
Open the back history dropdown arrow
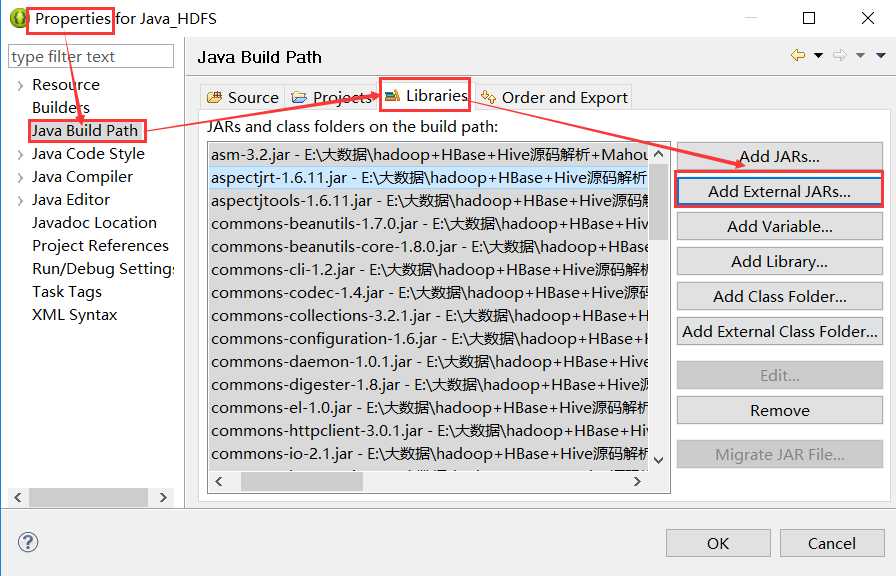click(818, 55)
